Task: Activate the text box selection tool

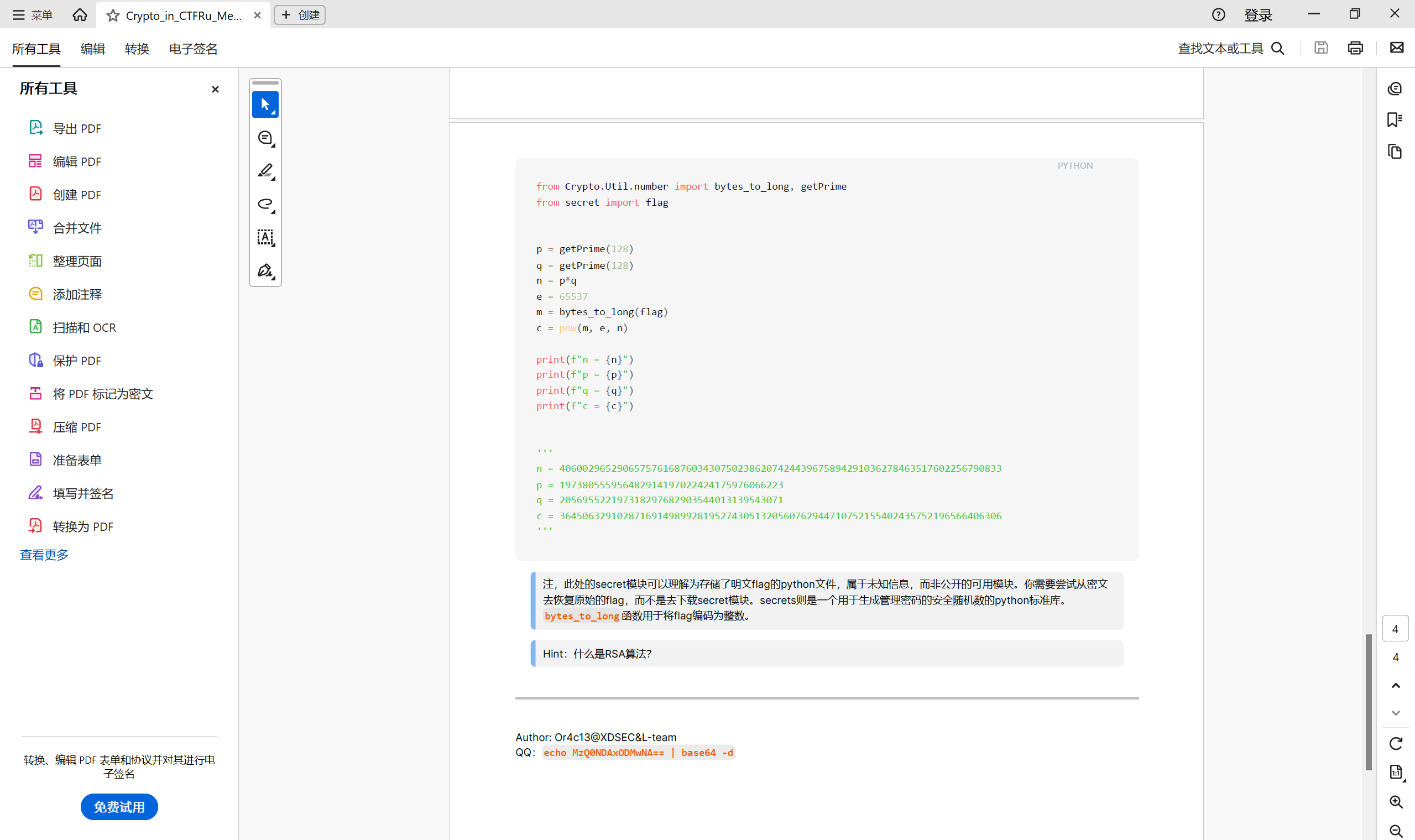Action: (265, 237)
